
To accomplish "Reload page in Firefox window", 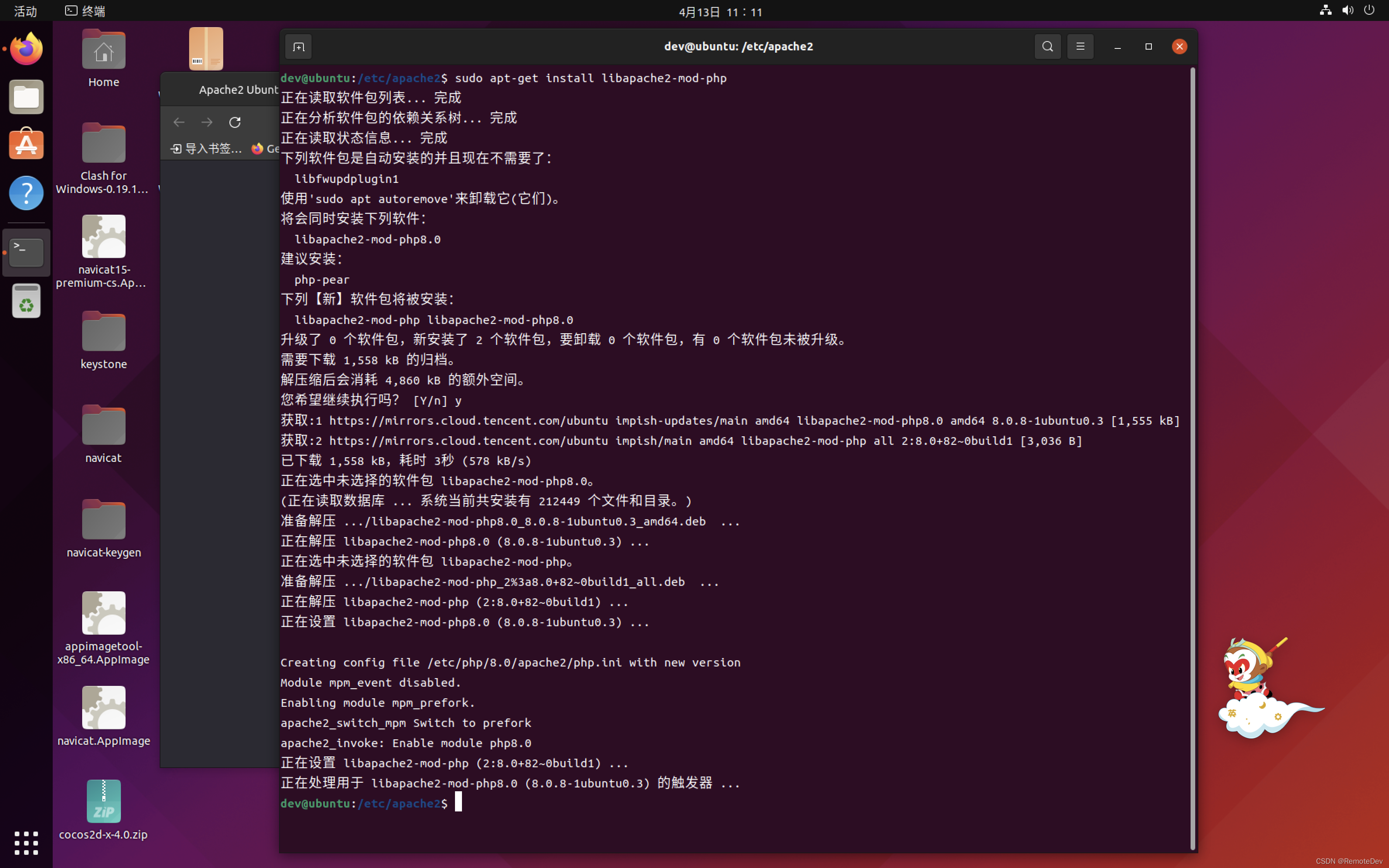I will point(235,122).
